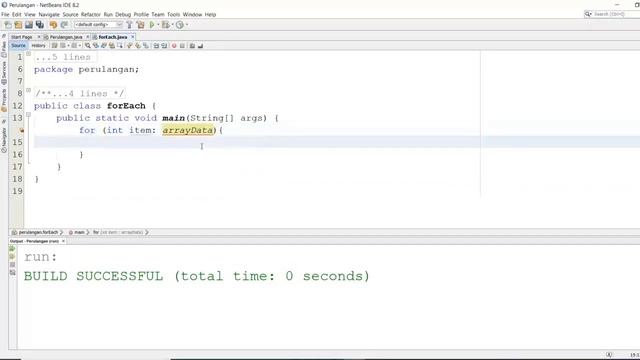Open the Profile menu
Viewport: 640px width, 360px height.
click(x=141, y=14)
